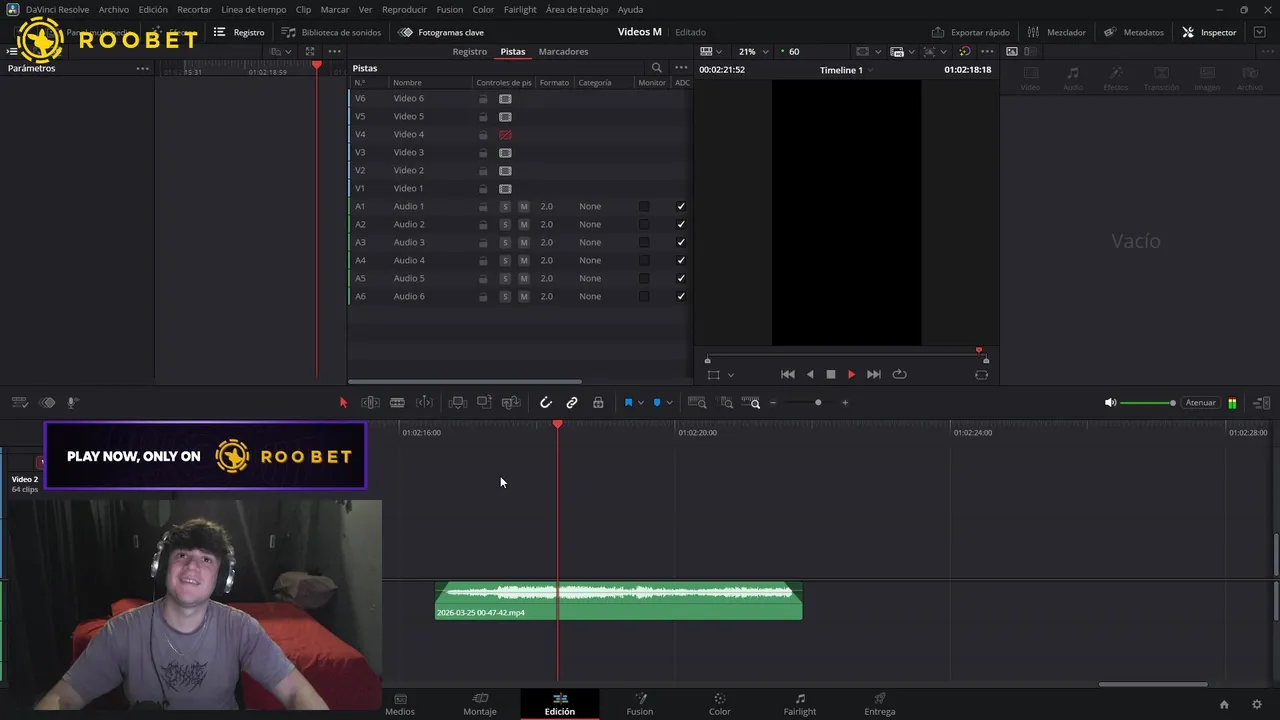Click the zoom in plus icon
This screenshot has height=720, width=1280.
pos(845,403)
